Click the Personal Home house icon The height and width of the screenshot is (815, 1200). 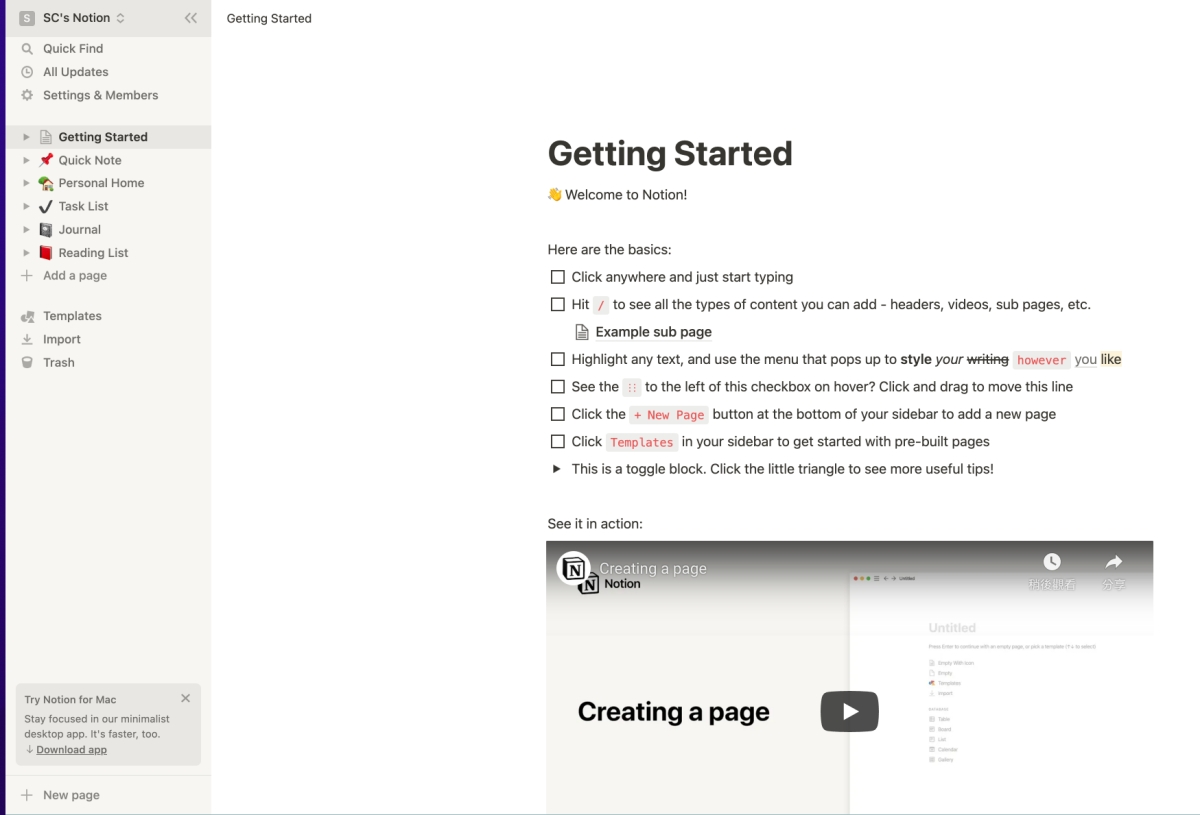click(46, 183)
